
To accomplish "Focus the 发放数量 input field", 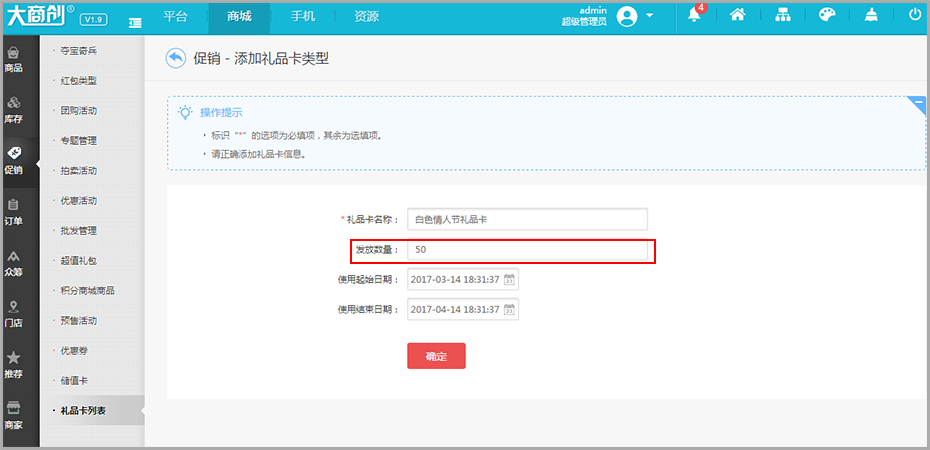I will tap(527, 250).
